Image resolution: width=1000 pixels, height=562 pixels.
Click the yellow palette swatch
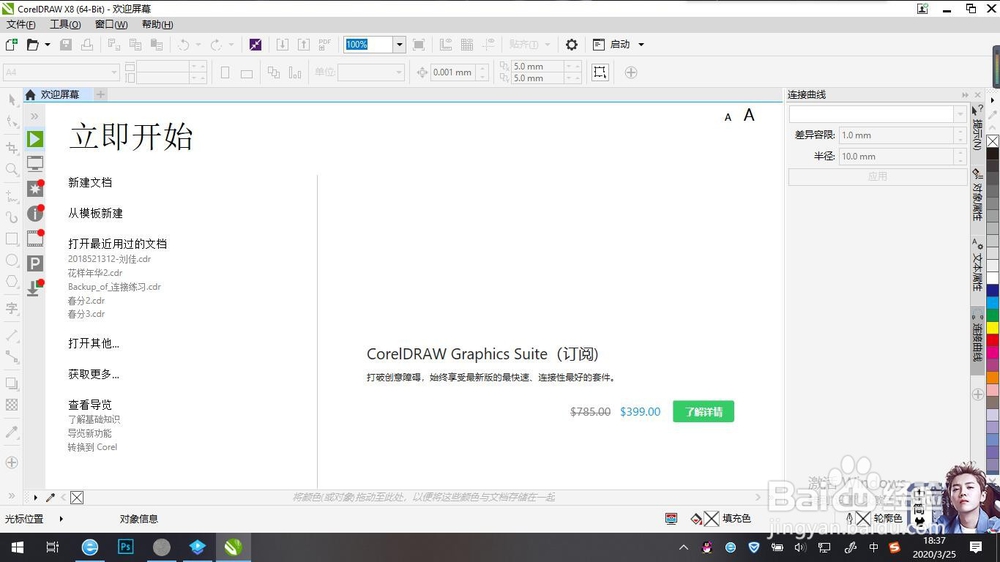point(993,328)
